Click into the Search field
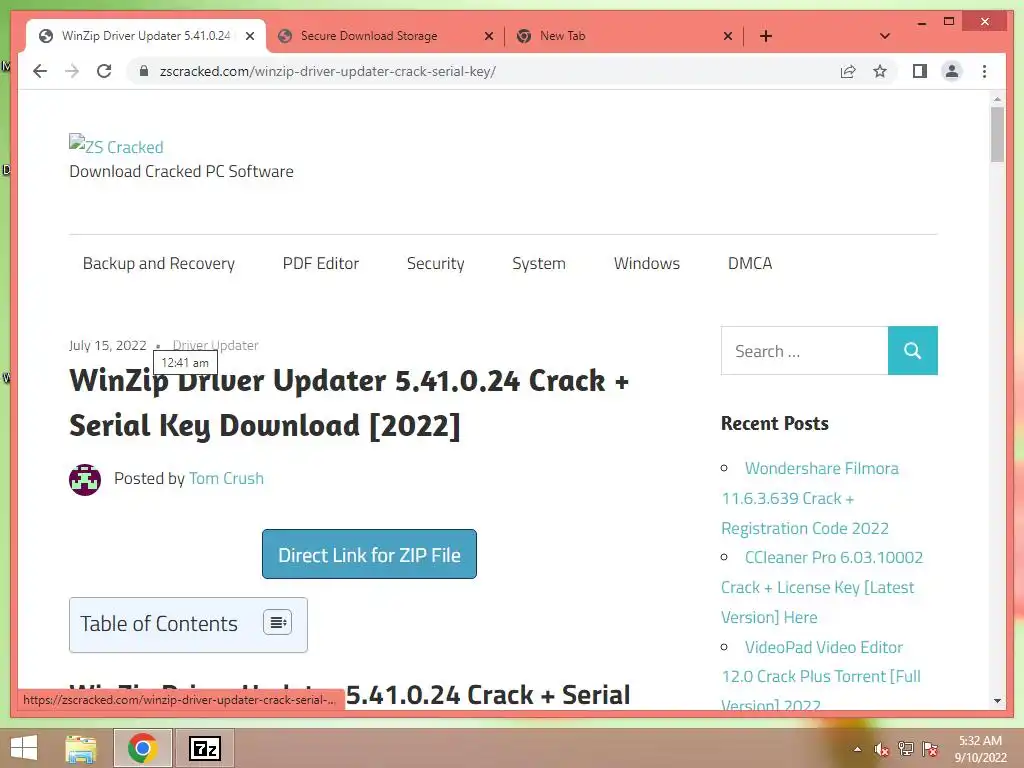Screen dimensions: 1024x768 [804, 351]
